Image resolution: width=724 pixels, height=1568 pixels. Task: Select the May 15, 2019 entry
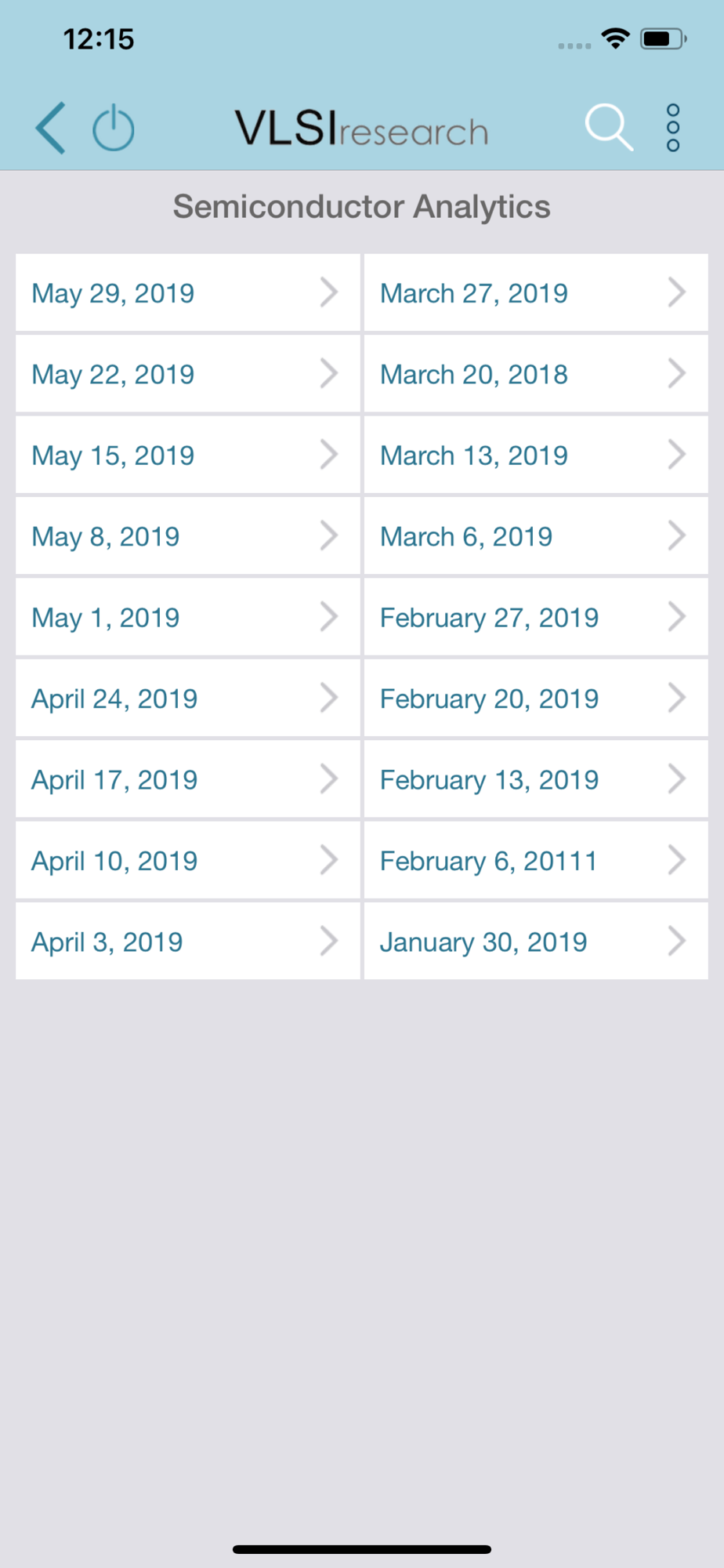coord(188,455)
